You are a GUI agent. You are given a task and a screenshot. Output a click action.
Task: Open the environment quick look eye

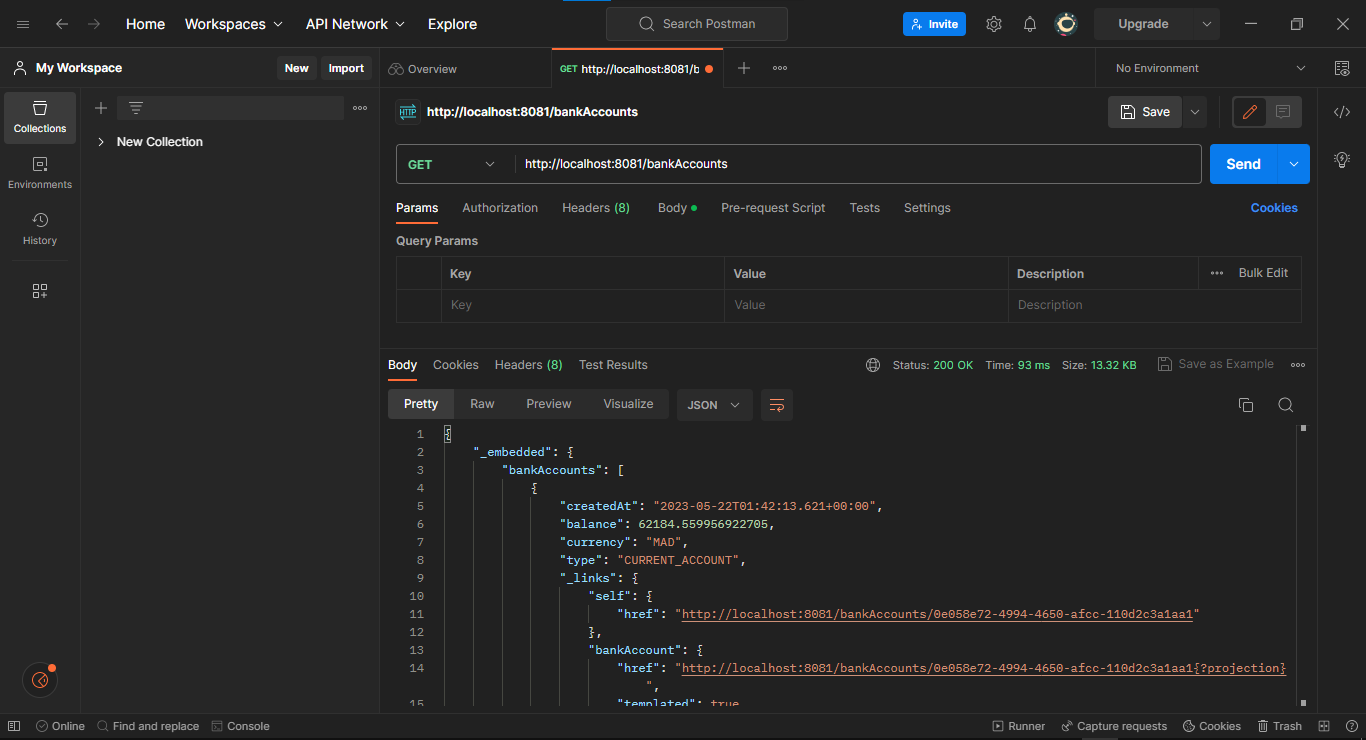coord(1344,67)
